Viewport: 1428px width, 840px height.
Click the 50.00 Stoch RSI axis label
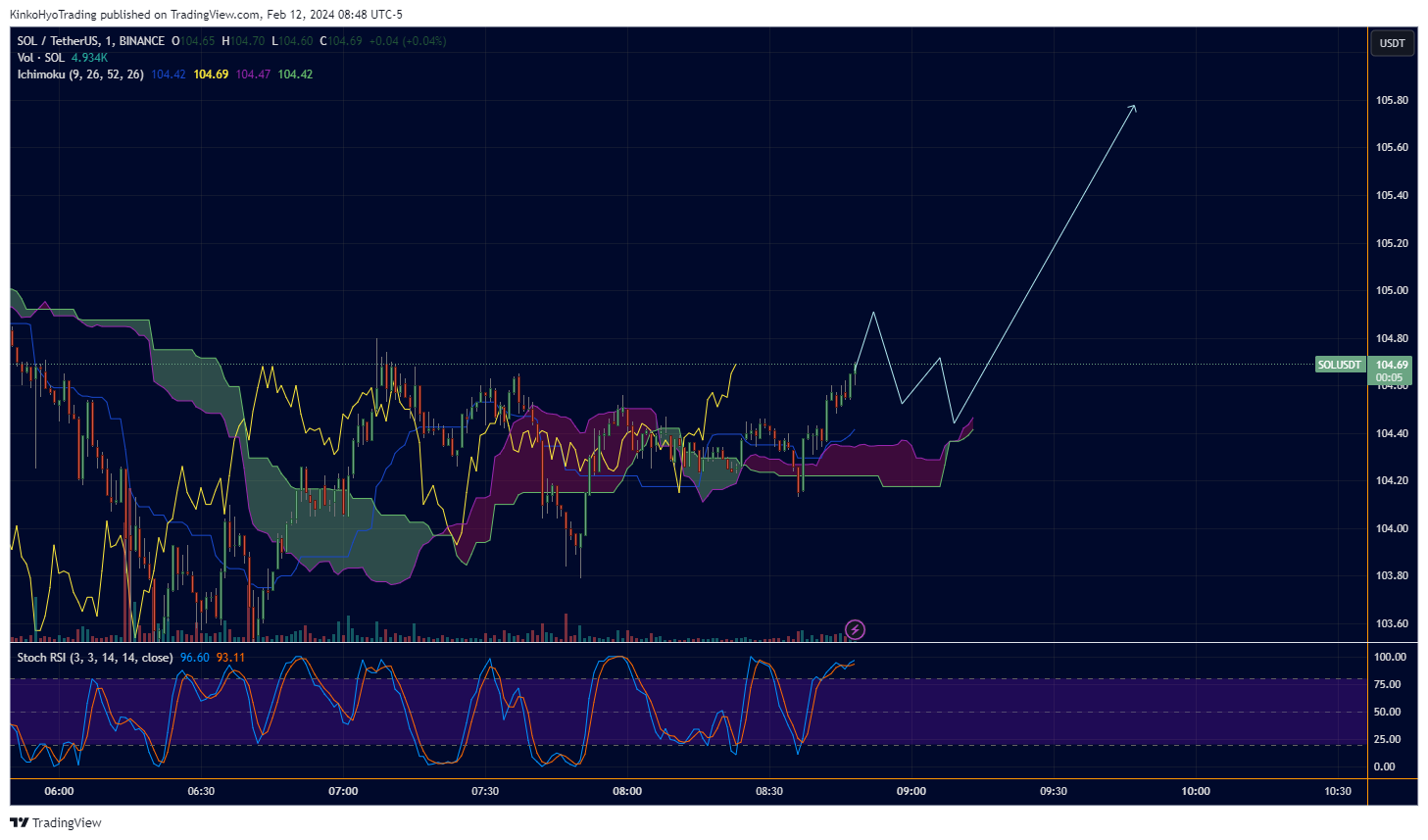click(1387, 712)
